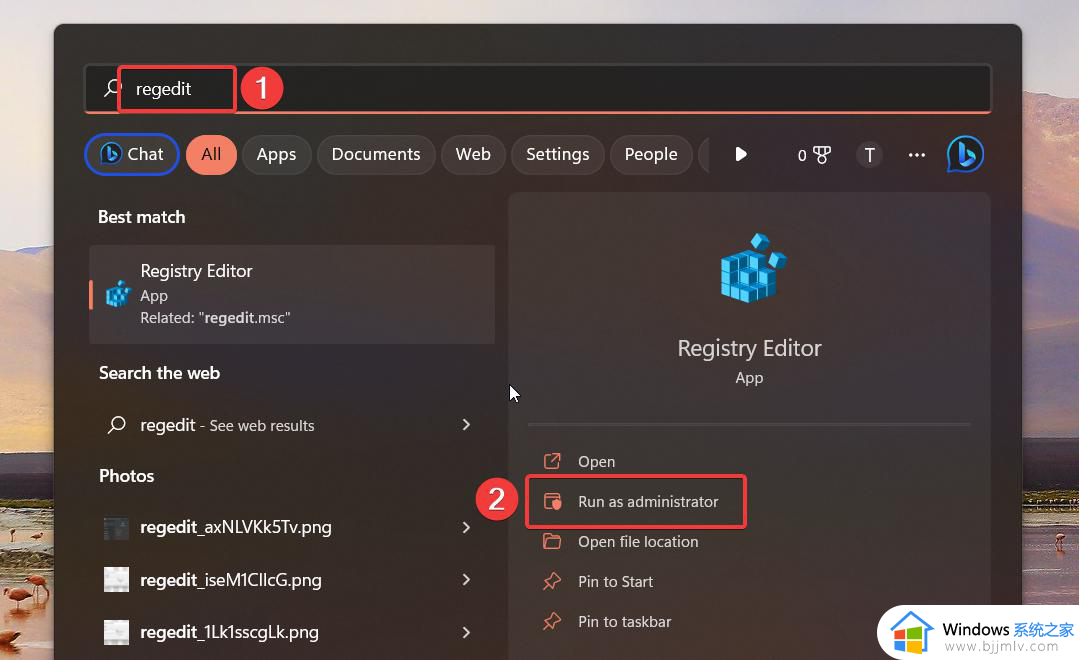Switch to the Settings filter tab
1079x660 pixels.
[557, 154]
